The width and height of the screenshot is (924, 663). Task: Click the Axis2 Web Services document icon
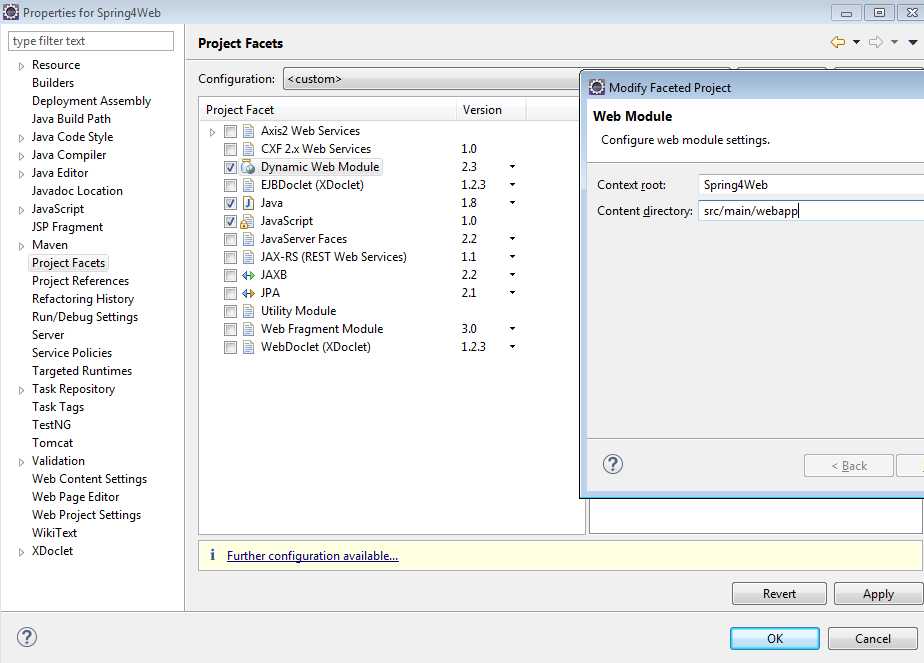coord(249,131)
